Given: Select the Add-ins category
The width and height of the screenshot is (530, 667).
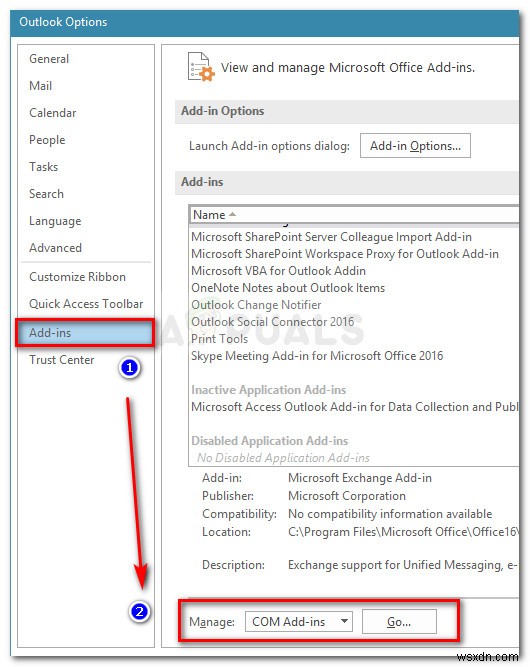Looking at the screenshot, I should pyautogui.click(x=85, y=333).
